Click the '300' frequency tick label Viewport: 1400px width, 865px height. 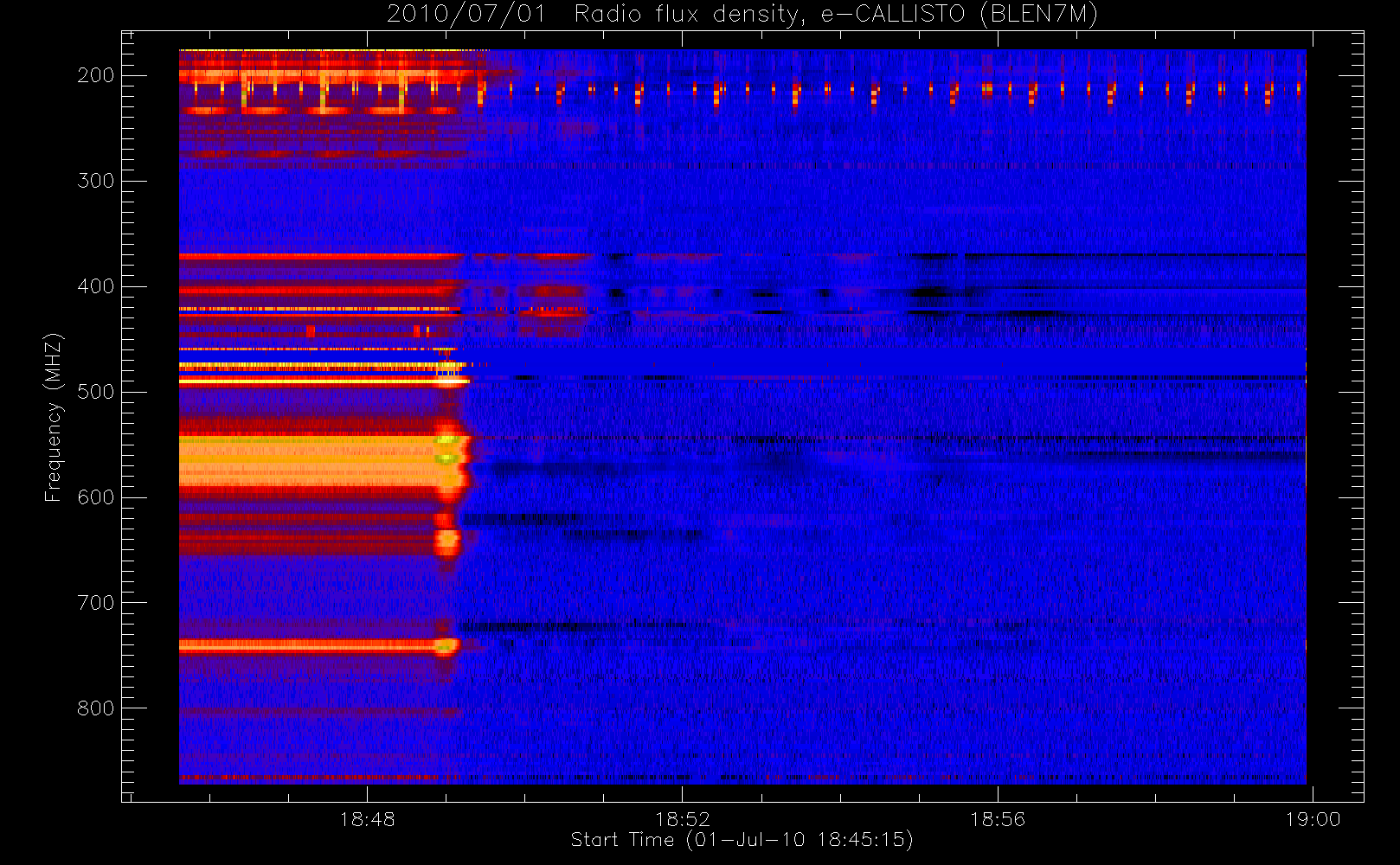96,181
